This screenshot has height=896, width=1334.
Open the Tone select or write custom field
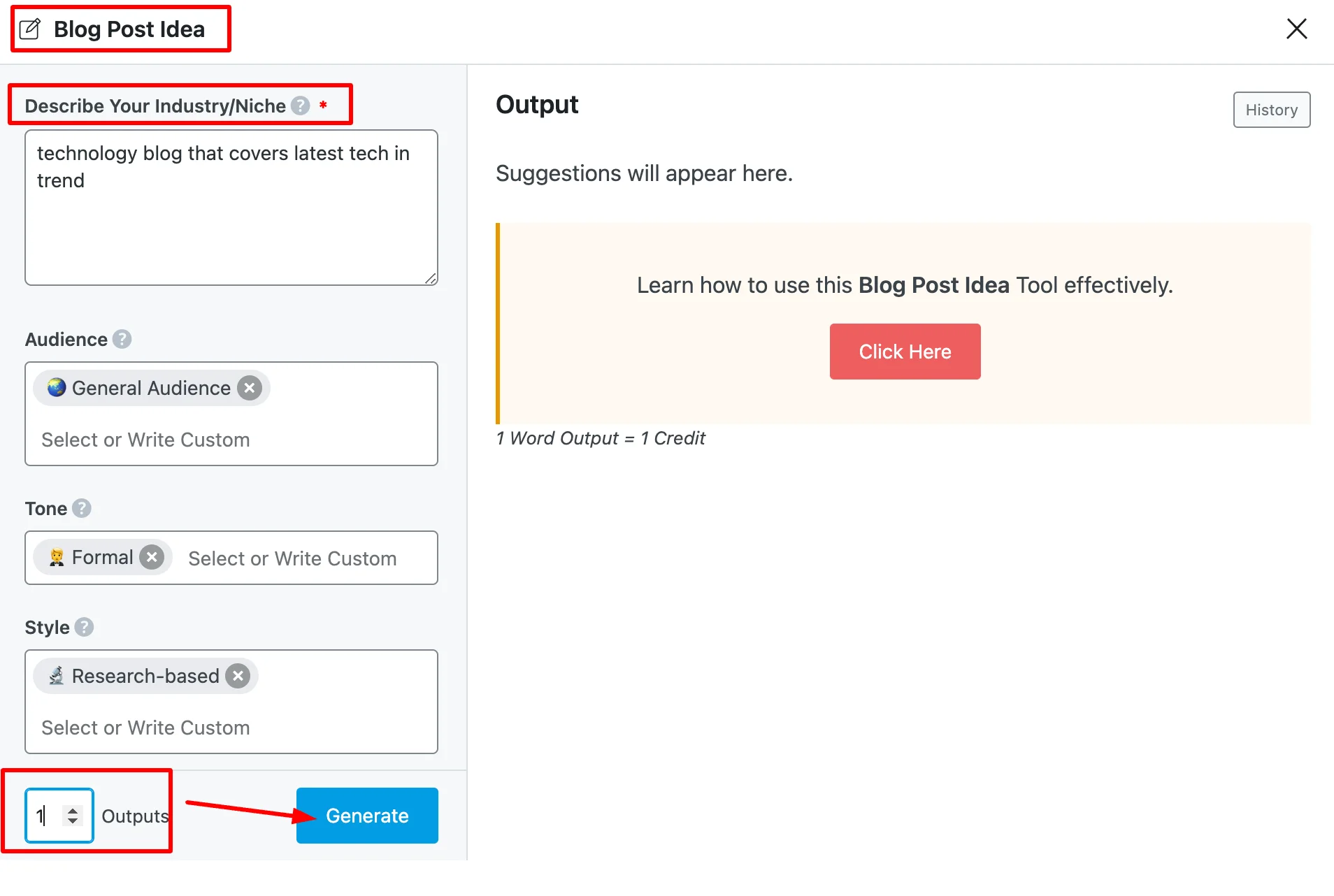(x=301, y=558)
